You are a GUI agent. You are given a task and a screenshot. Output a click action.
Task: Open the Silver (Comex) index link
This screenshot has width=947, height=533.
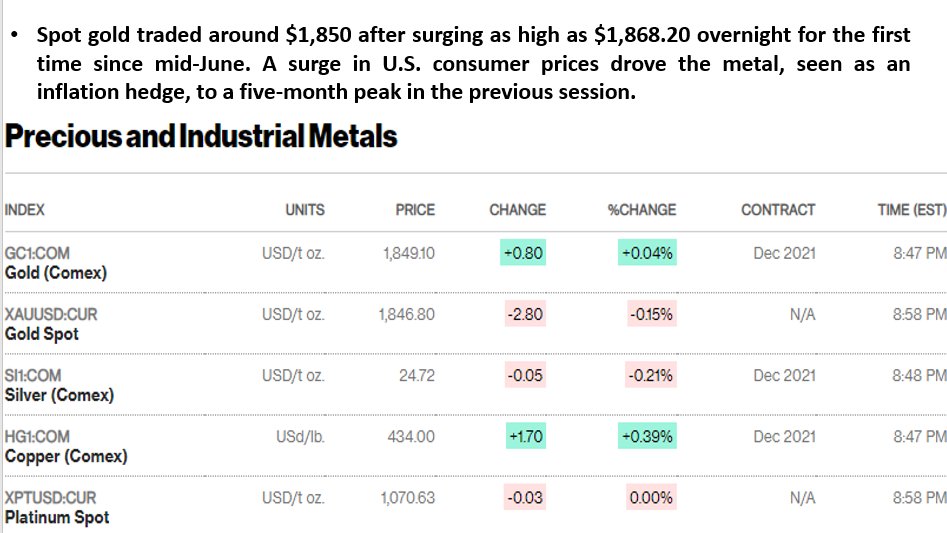[x=59, y=395]
